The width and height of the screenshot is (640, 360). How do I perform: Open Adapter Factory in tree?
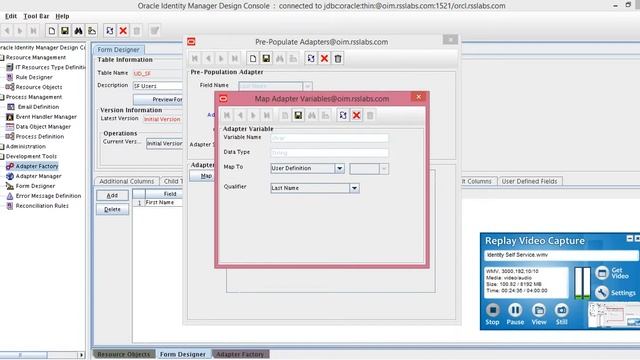tap(37, 166)
